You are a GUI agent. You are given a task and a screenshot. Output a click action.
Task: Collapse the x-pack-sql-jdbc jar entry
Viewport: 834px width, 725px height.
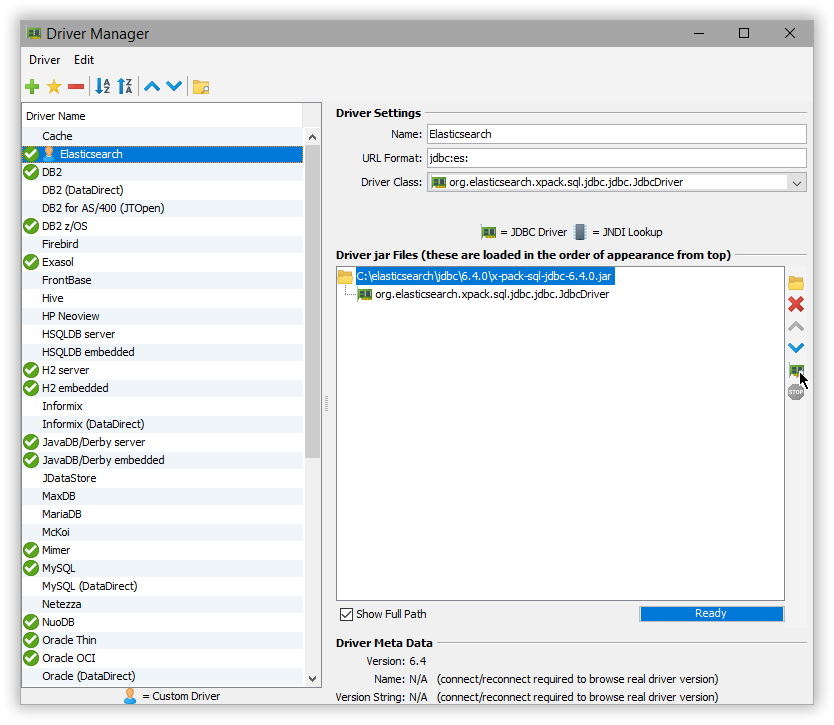pyautogui.click(x=345, y=276)
